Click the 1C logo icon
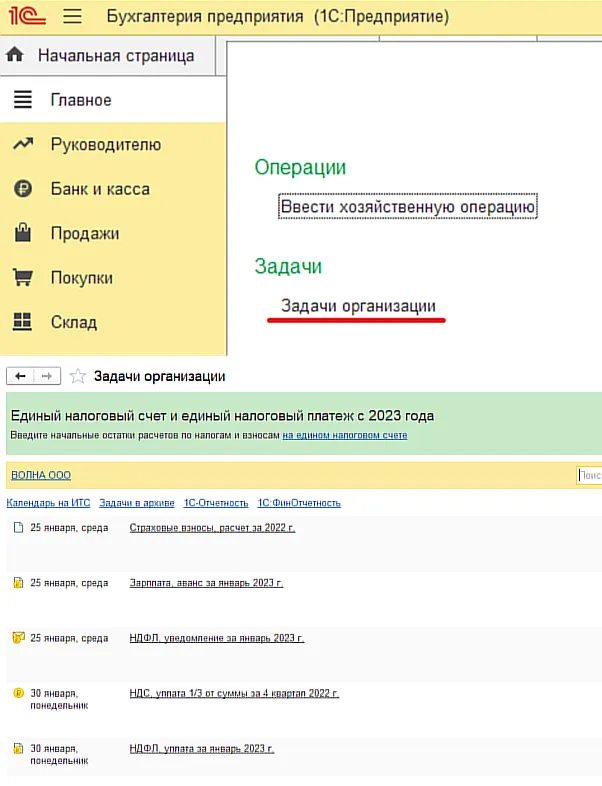The width and height of the screenshot is (602, 786). pyautogui.click(x=27, y=17)
